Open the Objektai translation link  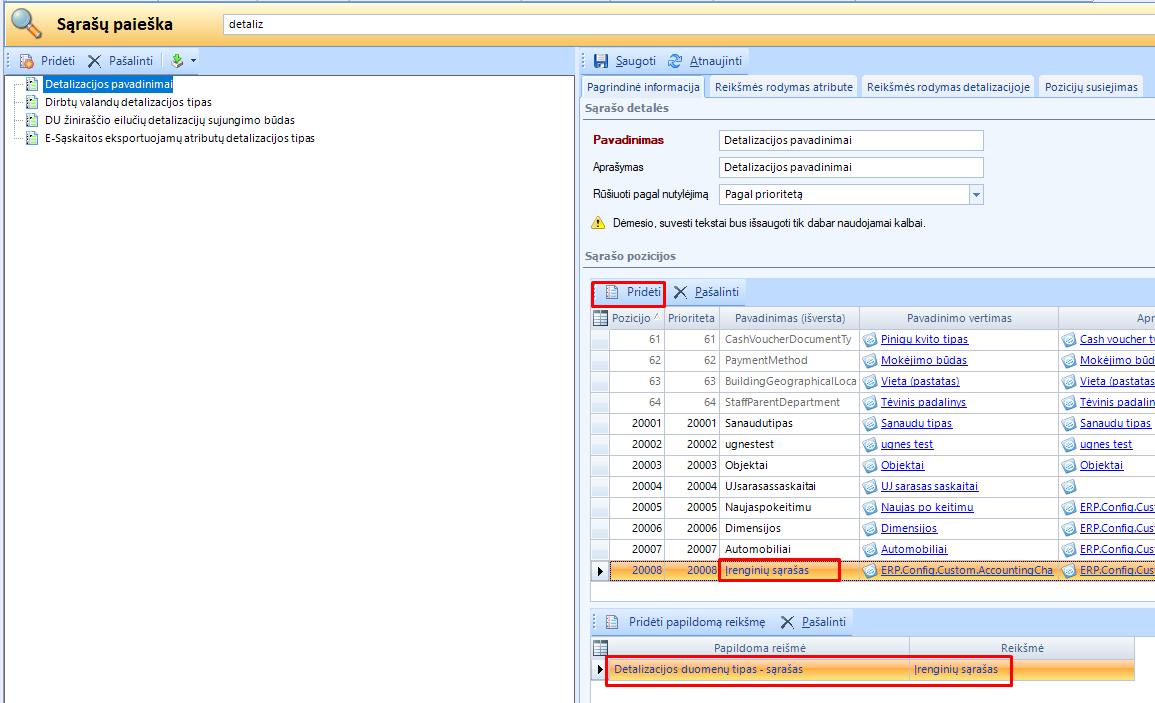pyautogui.click(x=902, y=466)
